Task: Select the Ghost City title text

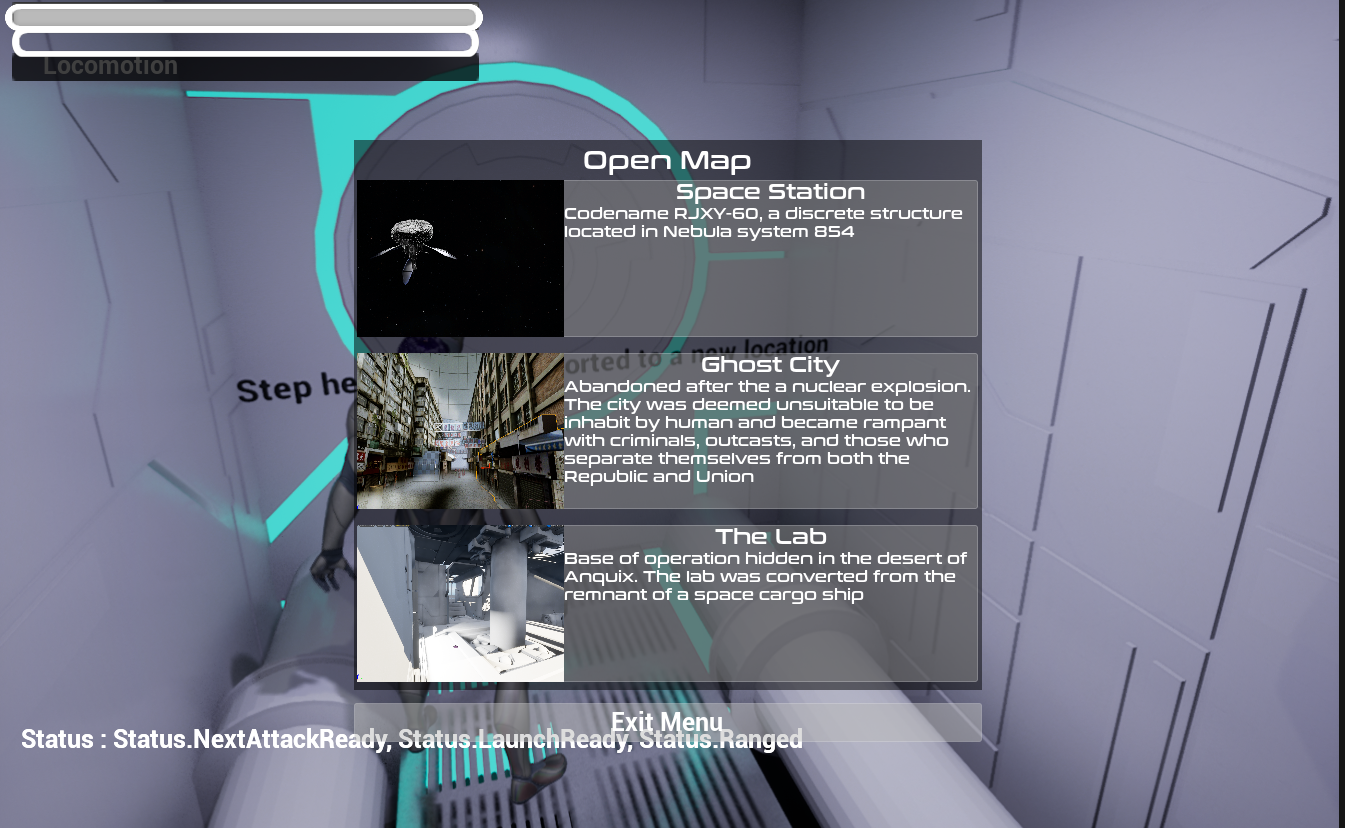Action: [x=770, y=365]
